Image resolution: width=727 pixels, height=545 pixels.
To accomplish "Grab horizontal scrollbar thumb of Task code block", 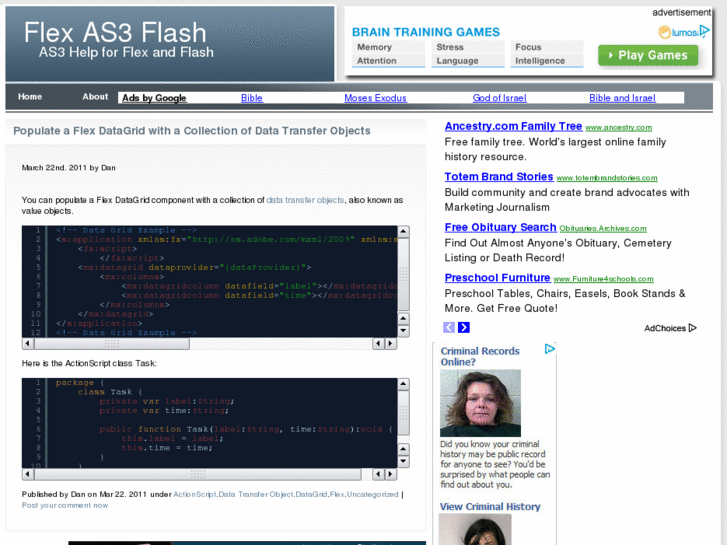I will pos(198,474).
